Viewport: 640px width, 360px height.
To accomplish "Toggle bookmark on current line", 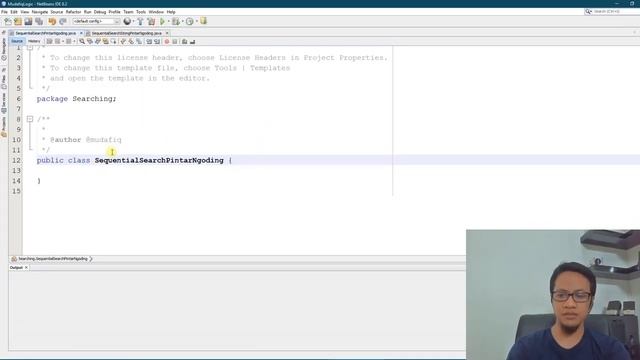I will pyautogui.click(x=139, y=41).
